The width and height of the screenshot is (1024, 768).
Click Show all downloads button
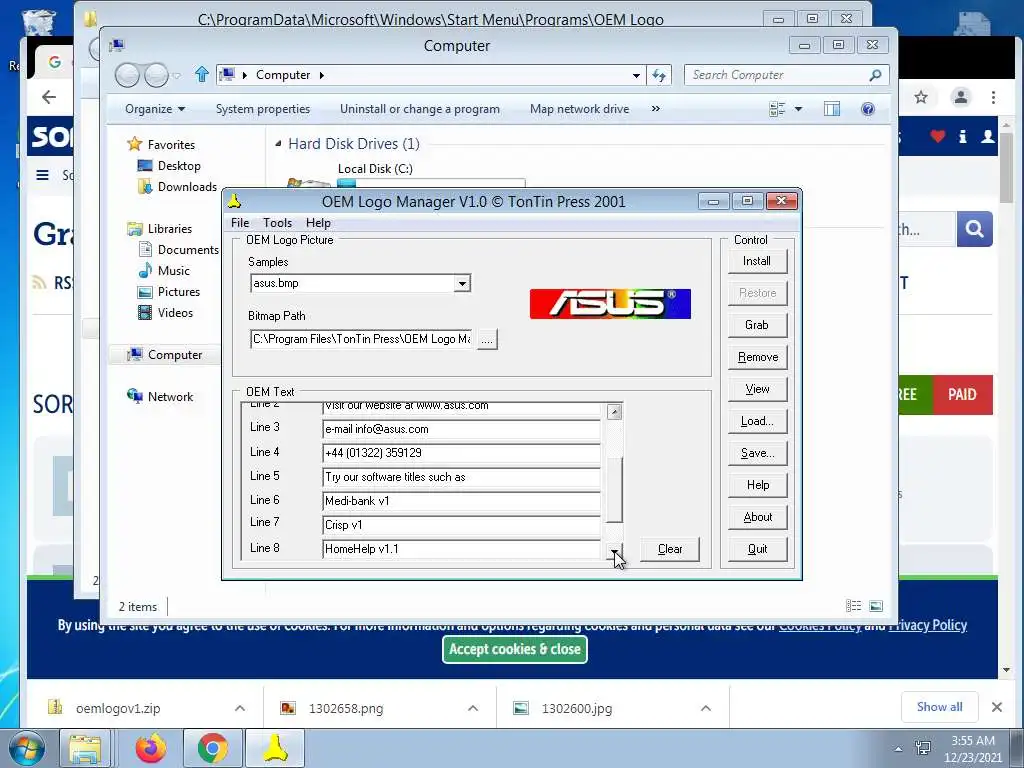pyautogui.click(x=939, y=707)
